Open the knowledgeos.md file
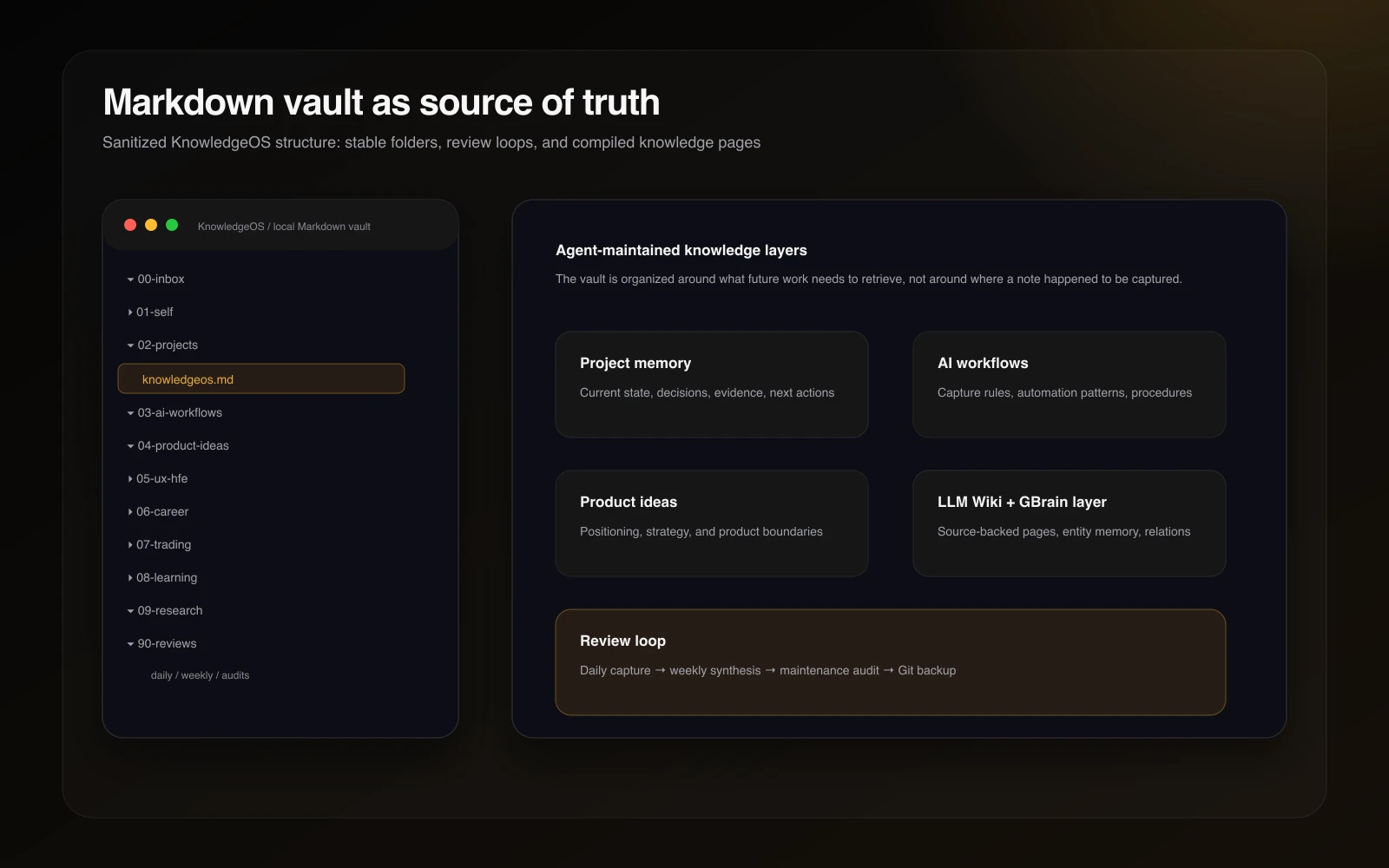The image size is (1389, 868). [x=261, y=378]
